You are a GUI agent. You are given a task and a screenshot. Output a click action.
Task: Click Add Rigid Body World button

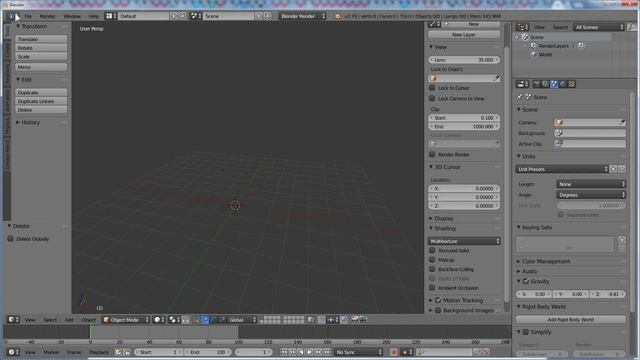point(571,320)
